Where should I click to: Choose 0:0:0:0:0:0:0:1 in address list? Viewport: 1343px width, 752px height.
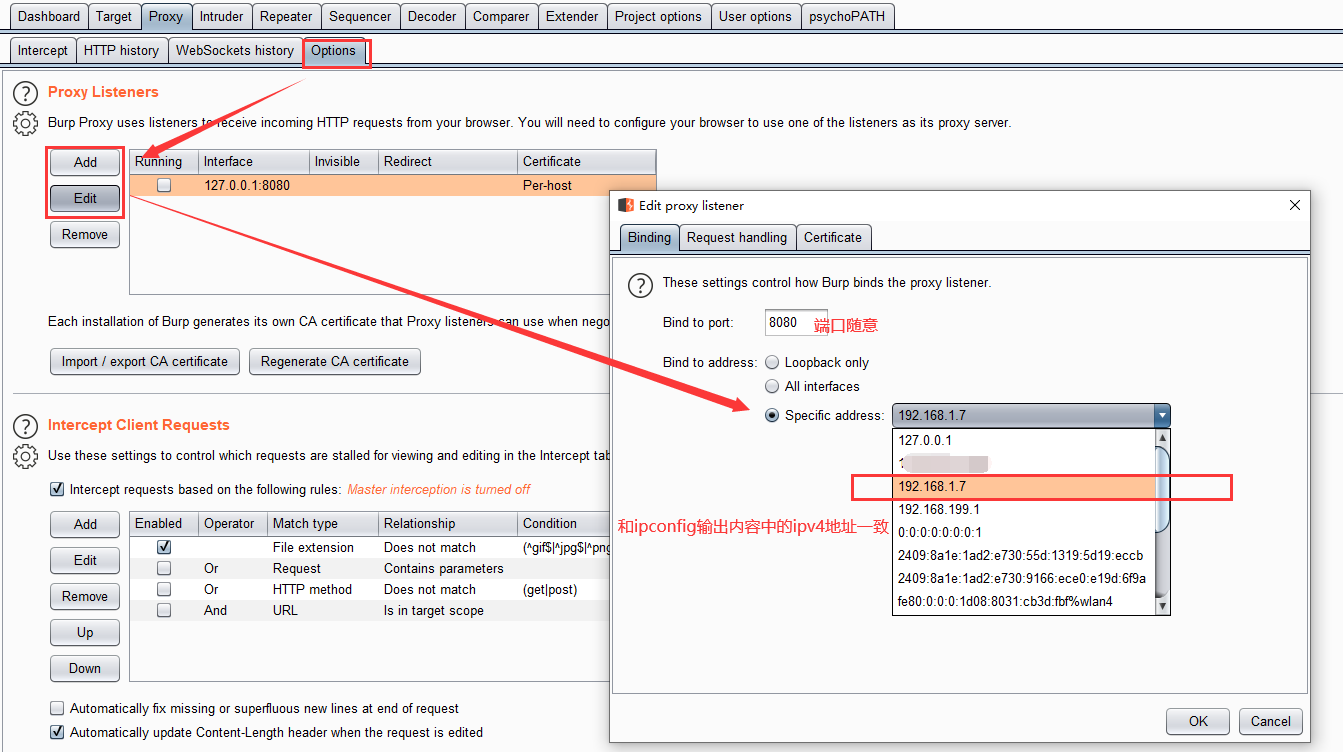[1023, 532]
